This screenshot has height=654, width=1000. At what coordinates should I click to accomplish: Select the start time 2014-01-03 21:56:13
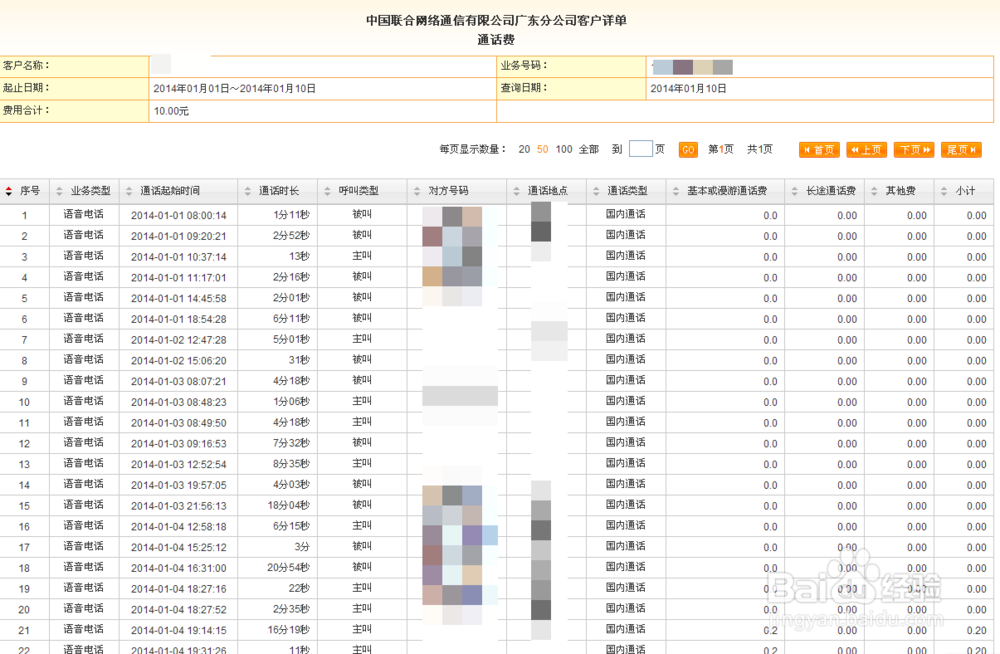[x=179, y=506]
